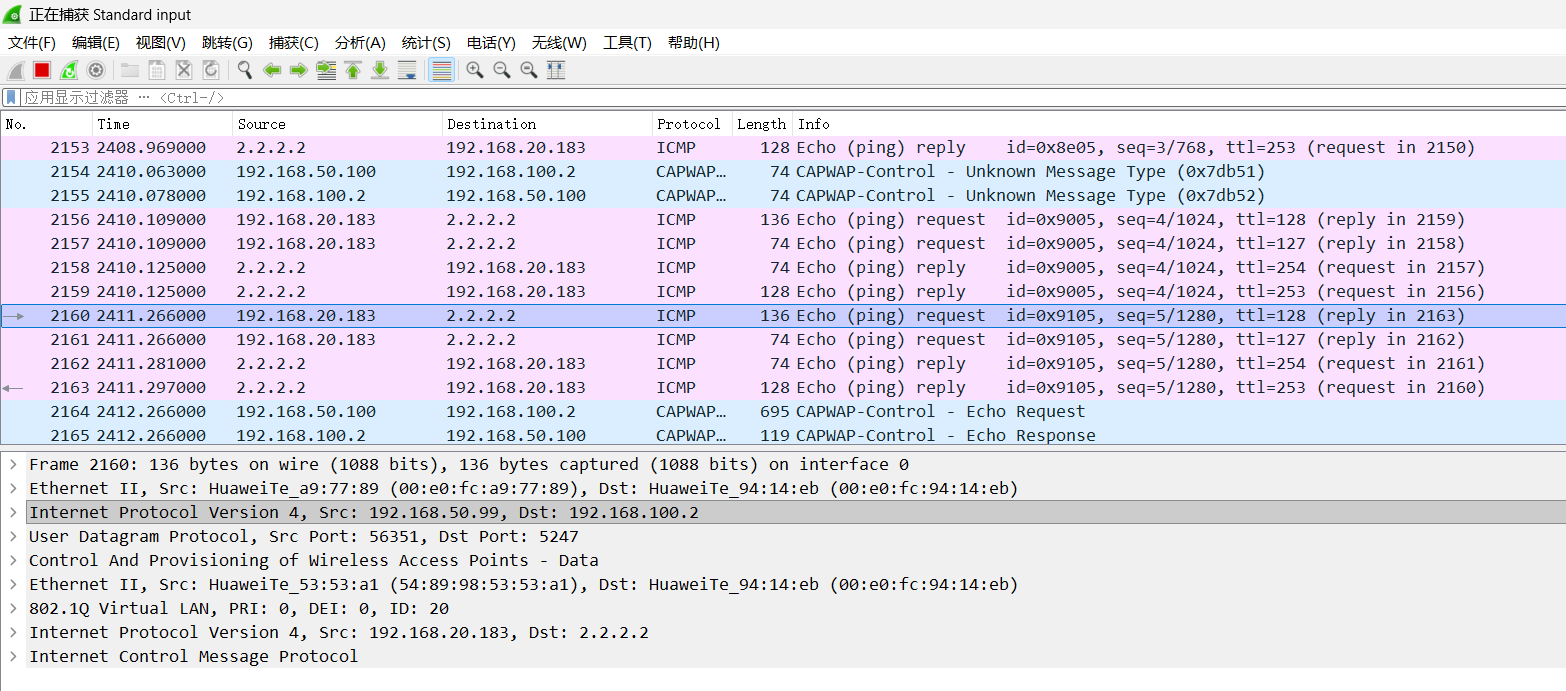This screenshot has height=691, width=1566.
Task: Open the 工具(T) menu
Action: click(x=627, y=43)
